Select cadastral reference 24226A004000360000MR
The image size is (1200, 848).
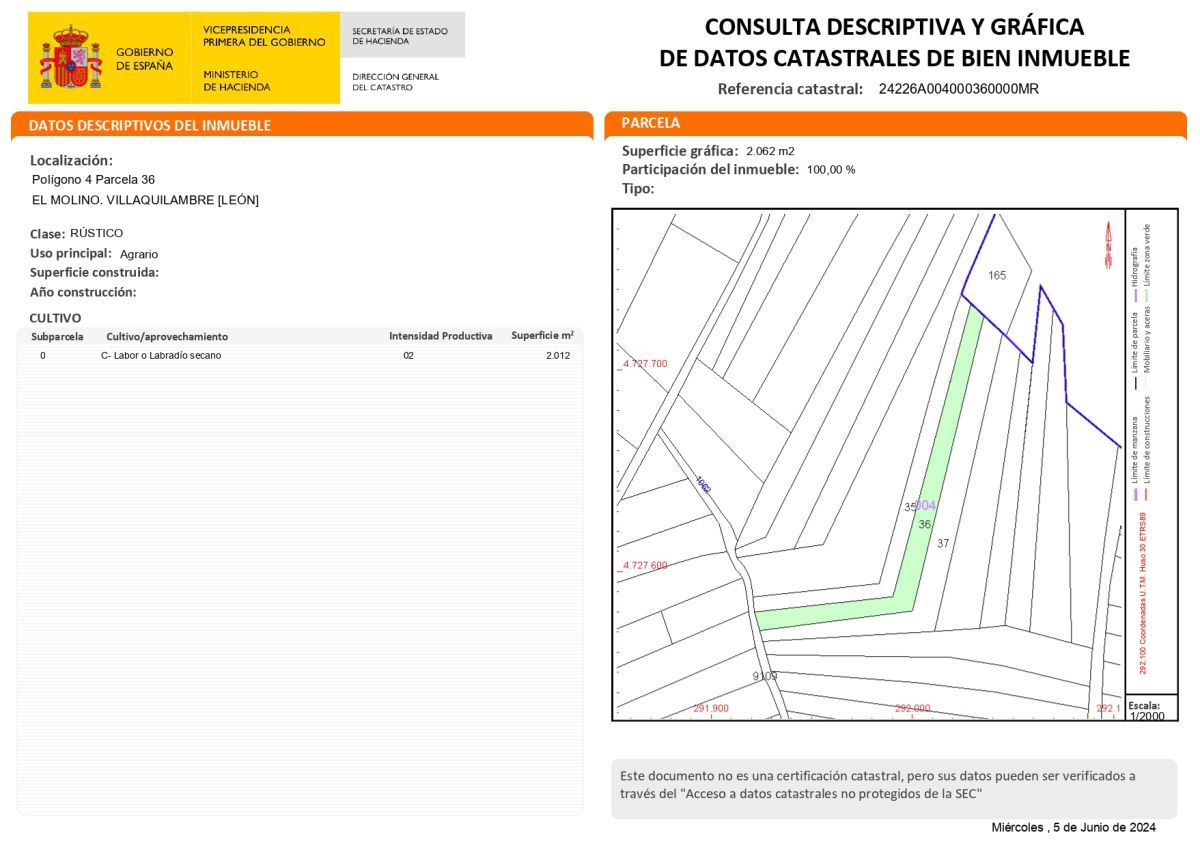pyautogui.click(x=959, y=89)
